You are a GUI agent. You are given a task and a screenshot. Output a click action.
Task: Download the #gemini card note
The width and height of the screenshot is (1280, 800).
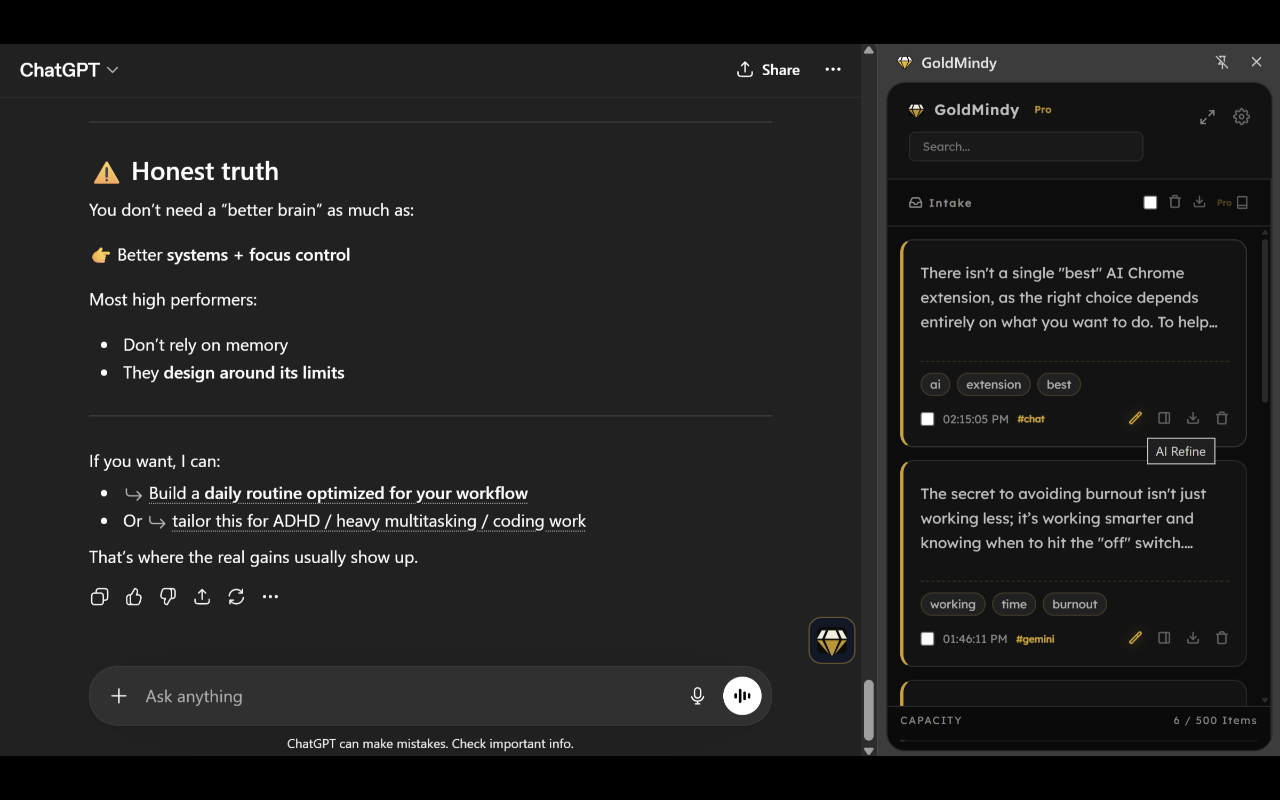(x=1193, y=638)
